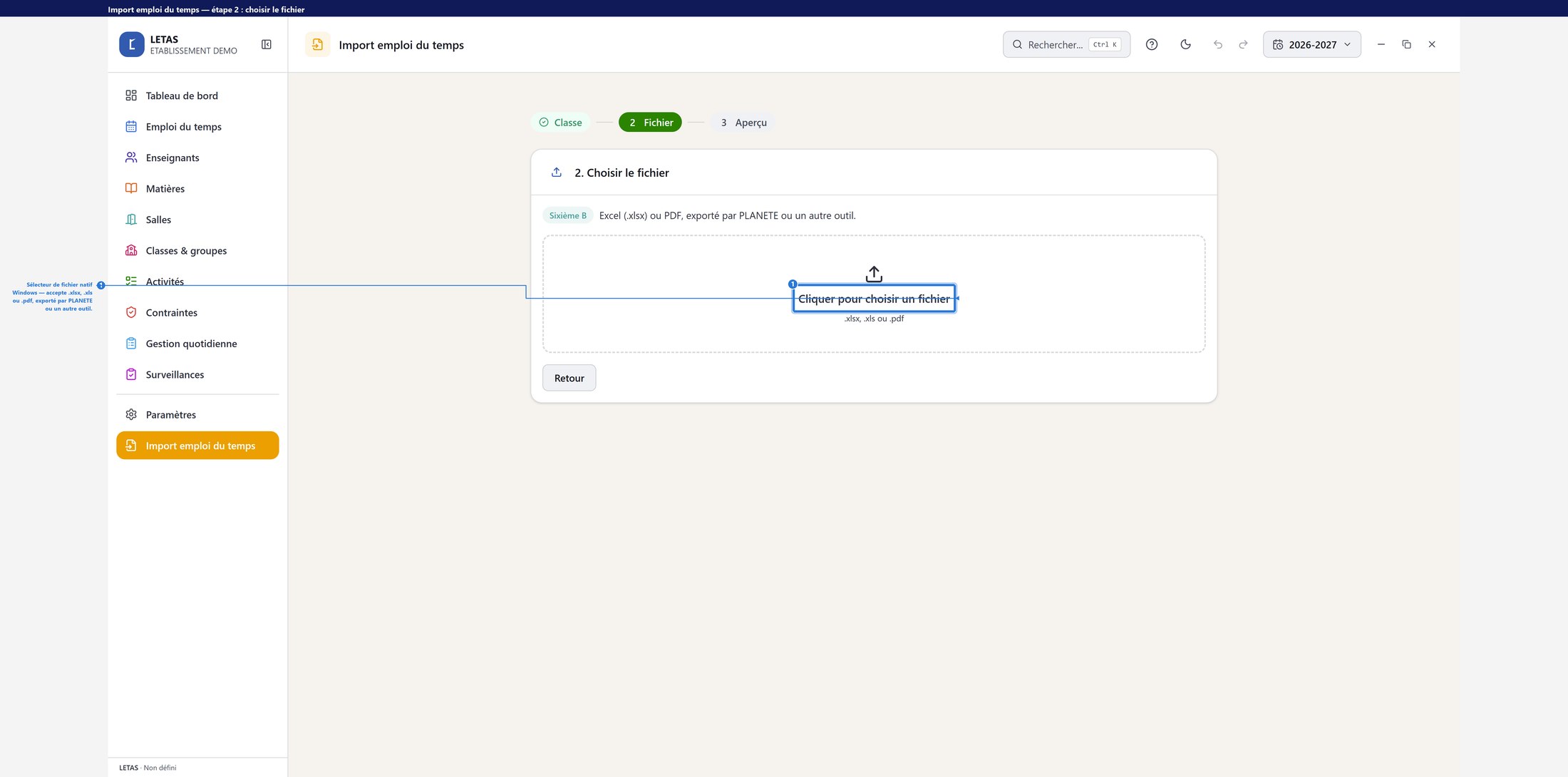
Task: Click the Matières book icon
Action: [131, 188]
